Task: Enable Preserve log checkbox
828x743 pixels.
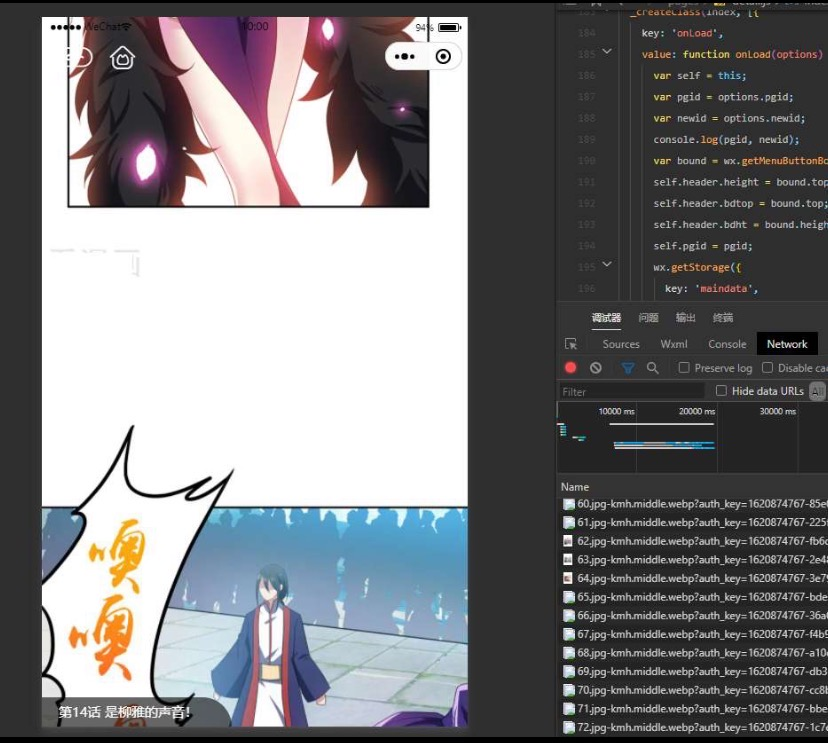Action: (x=684, y=367)
